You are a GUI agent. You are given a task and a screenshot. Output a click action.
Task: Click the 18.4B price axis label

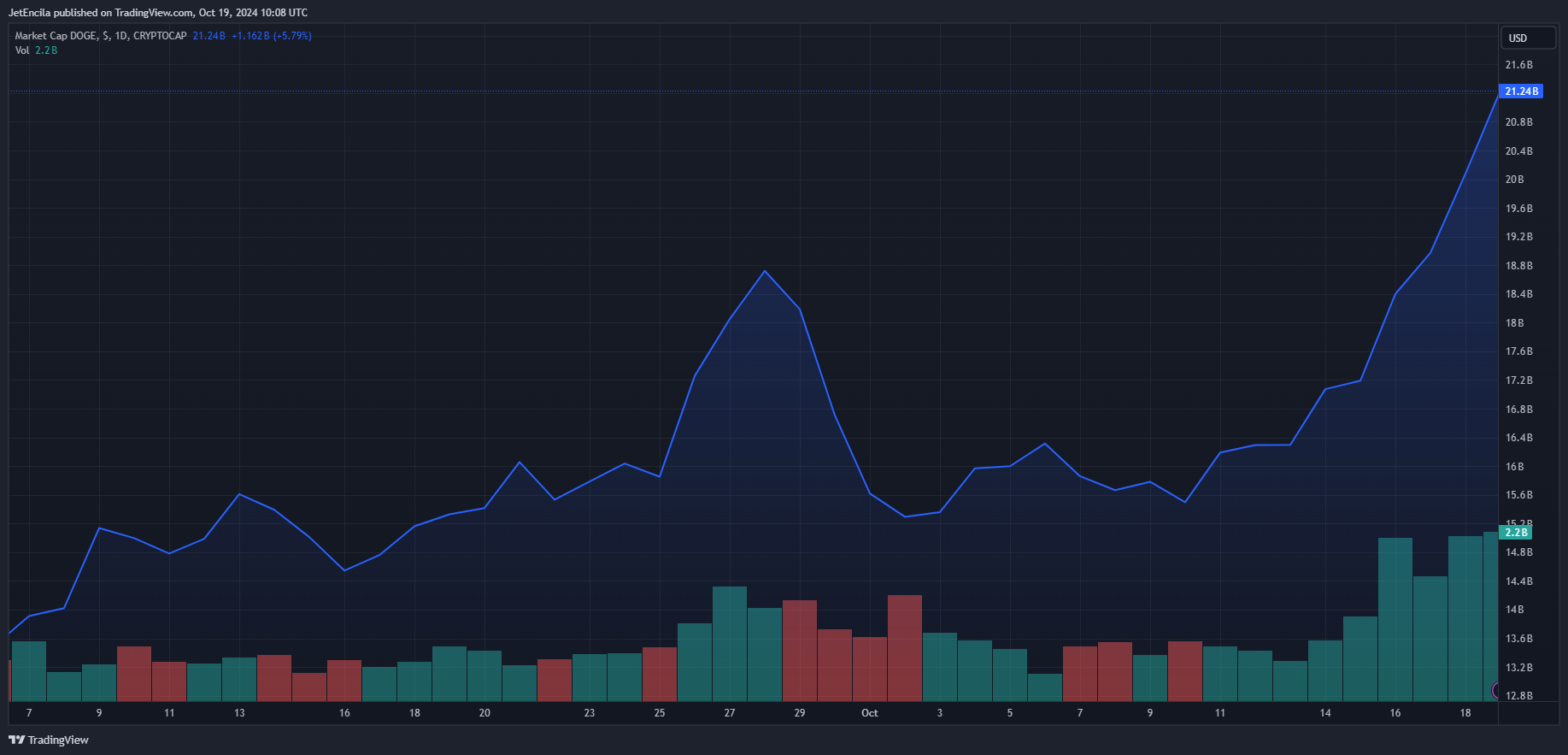click(x=1519, y=294)
